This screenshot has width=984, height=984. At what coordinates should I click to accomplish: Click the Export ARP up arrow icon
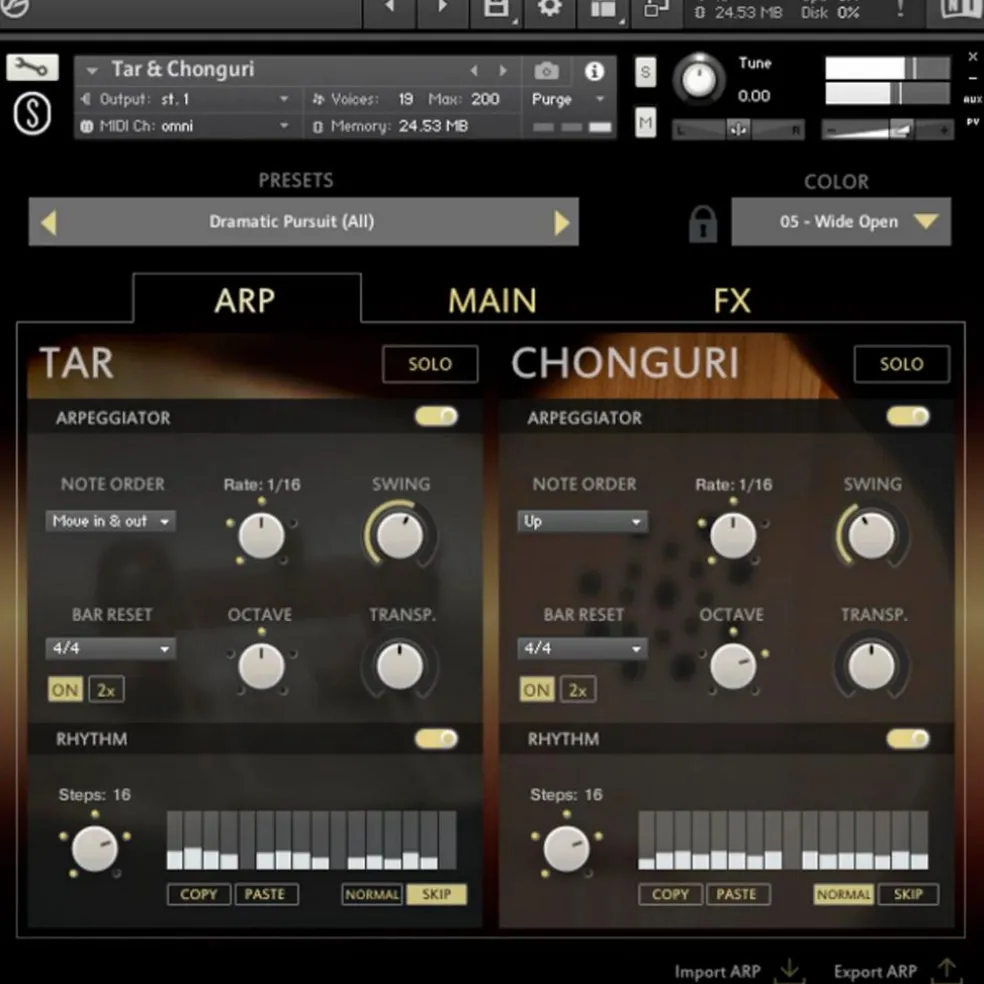click(x=946, y=969)
